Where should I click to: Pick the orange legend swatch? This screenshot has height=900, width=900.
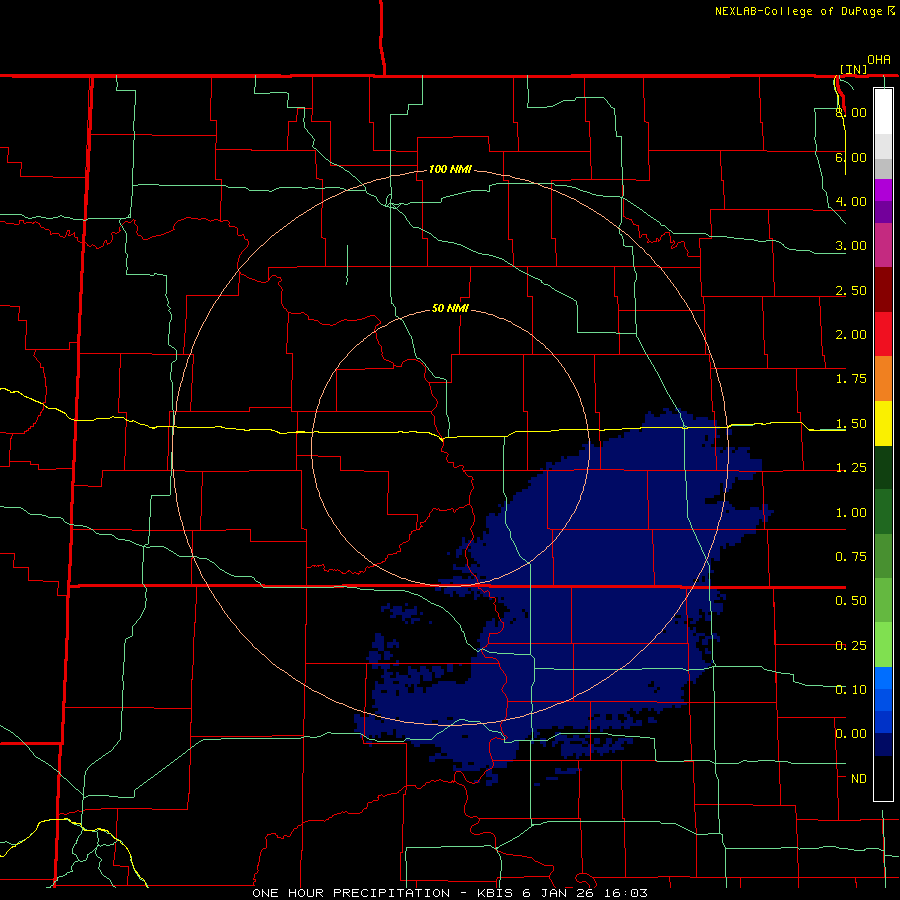(x=883, y=379)
